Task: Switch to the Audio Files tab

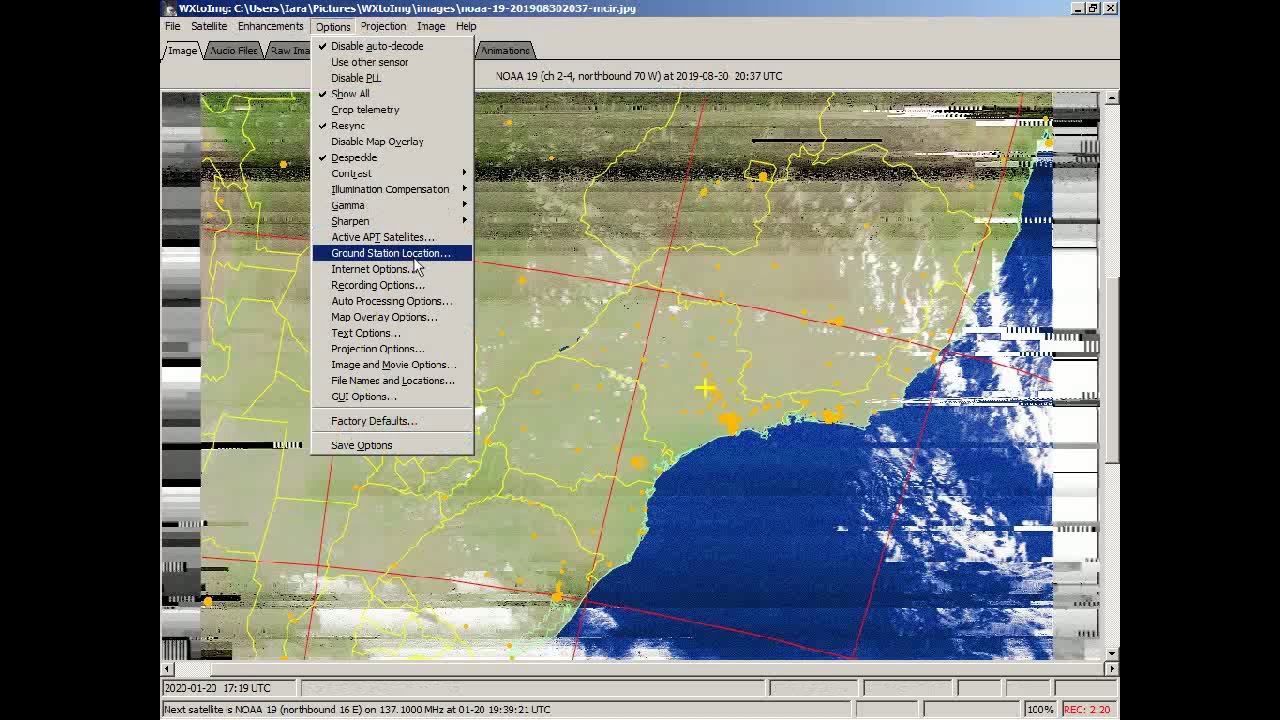Action: pyautogui.click(x=233, y=50)
